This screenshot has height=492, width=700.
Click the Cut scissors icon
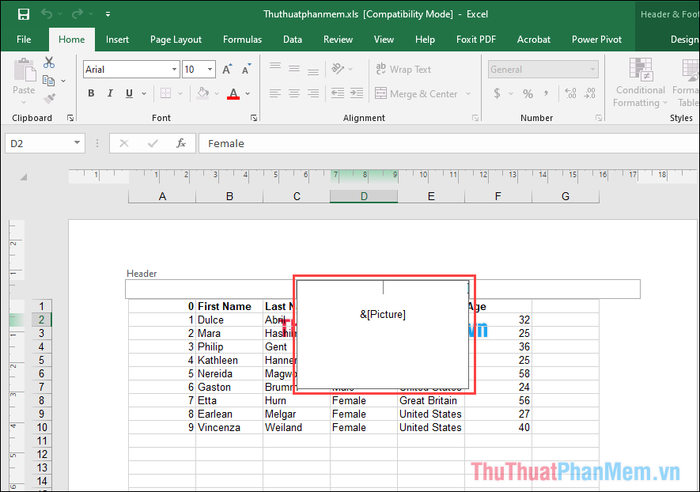49,63
